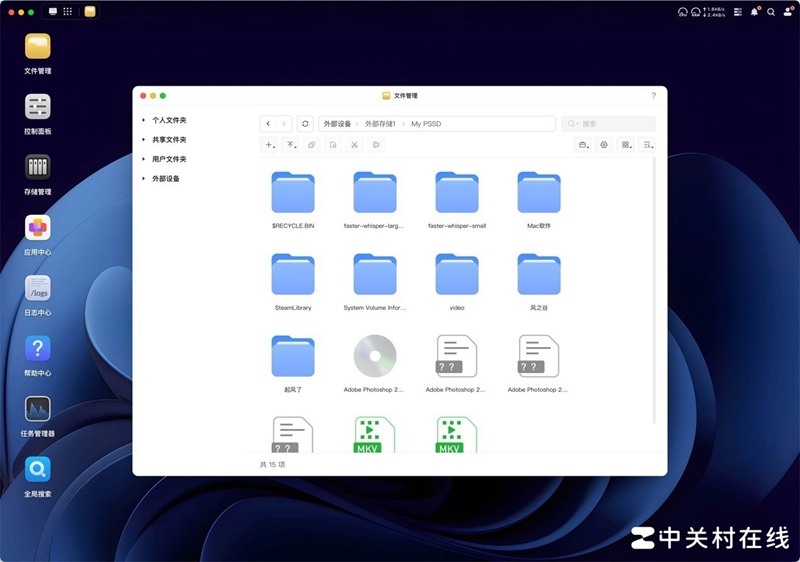Select first MKV video file
800x562 pixels.
374,435
